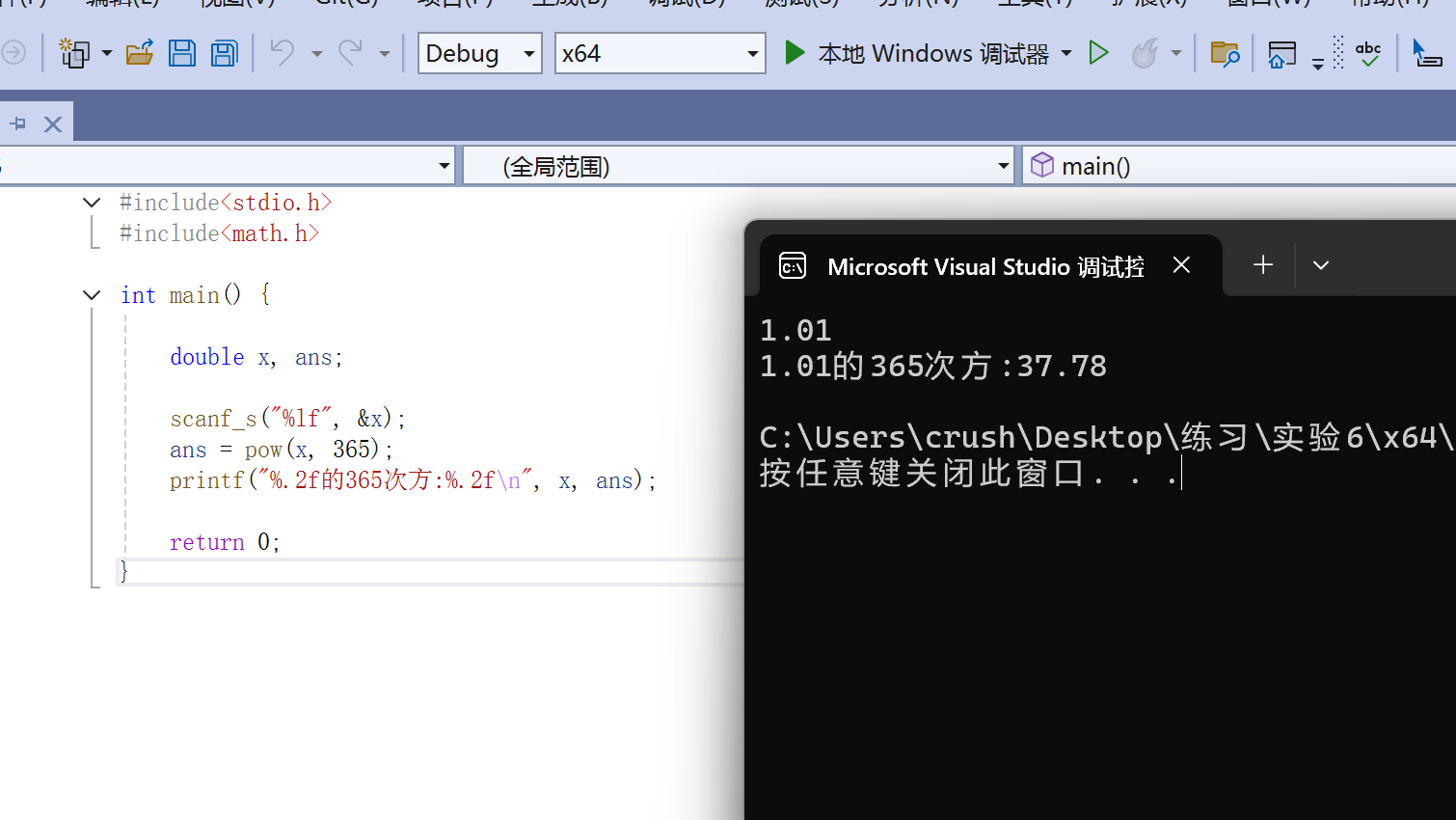Save all files with Save All icon
This screenshot has width=1456, height=820.
tap(224, 53)
